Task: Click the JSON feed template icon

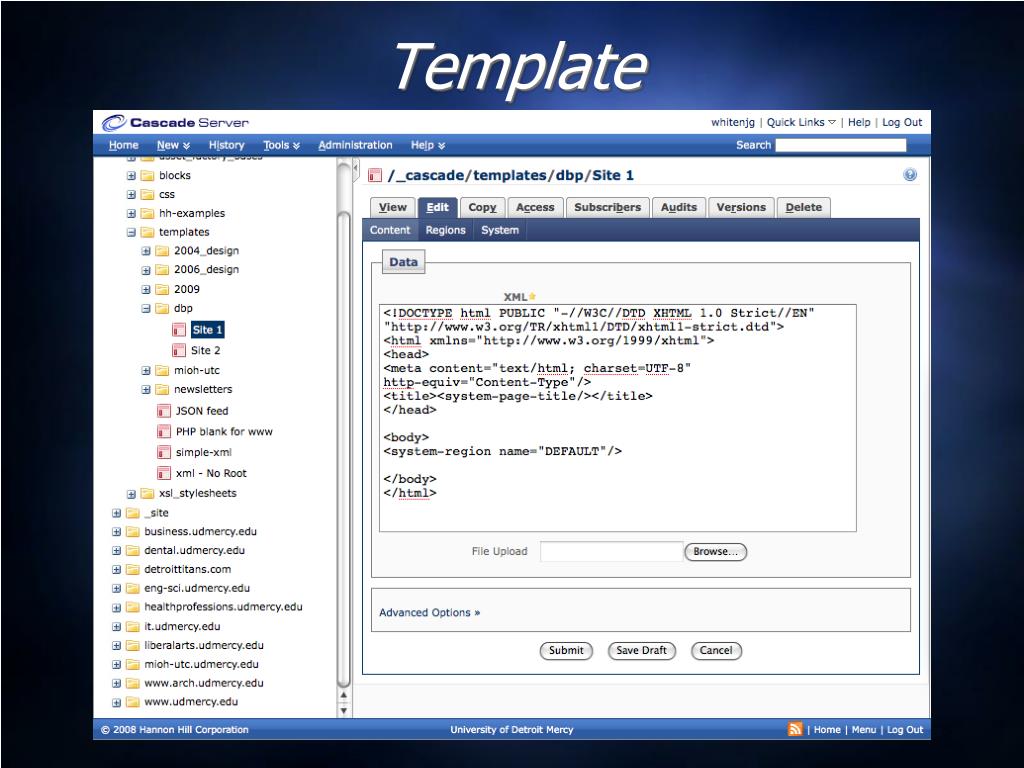Action: pos(164,411)
